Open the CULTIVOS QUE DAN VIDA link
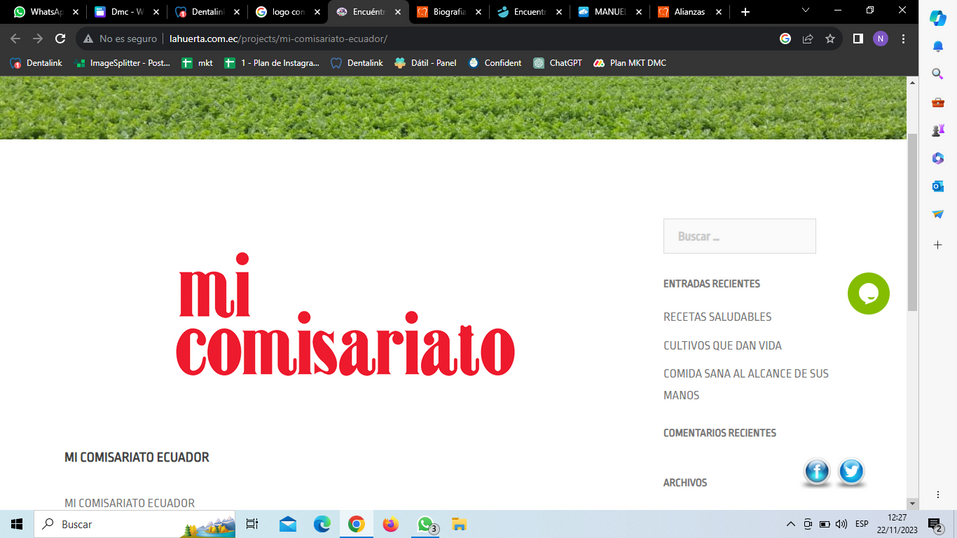Viewport: 957px width, 538px height. [722, 345]
